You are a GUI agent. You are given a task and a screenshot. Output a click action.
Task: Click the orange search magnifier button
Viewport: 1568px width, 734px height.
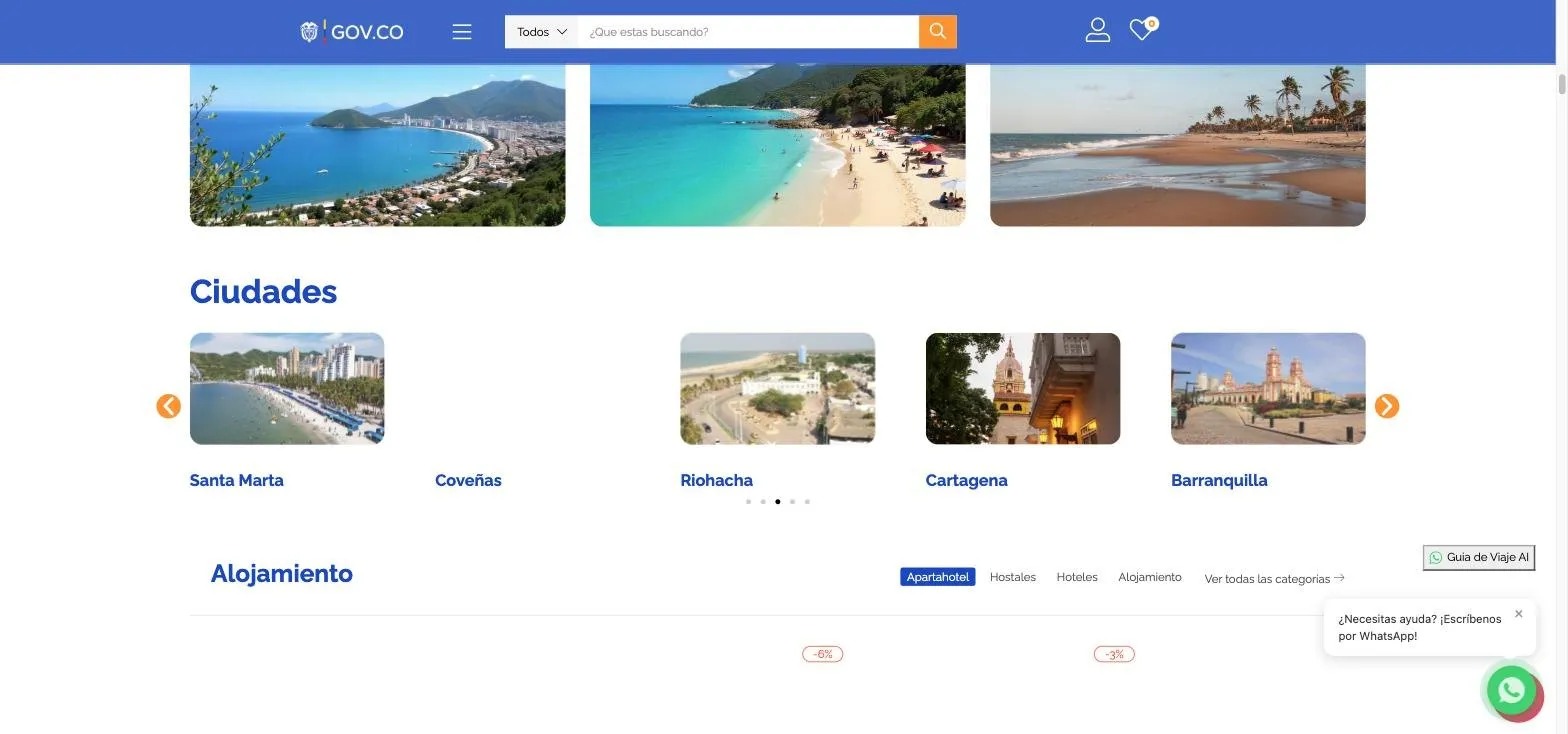(x=938, y=32)
